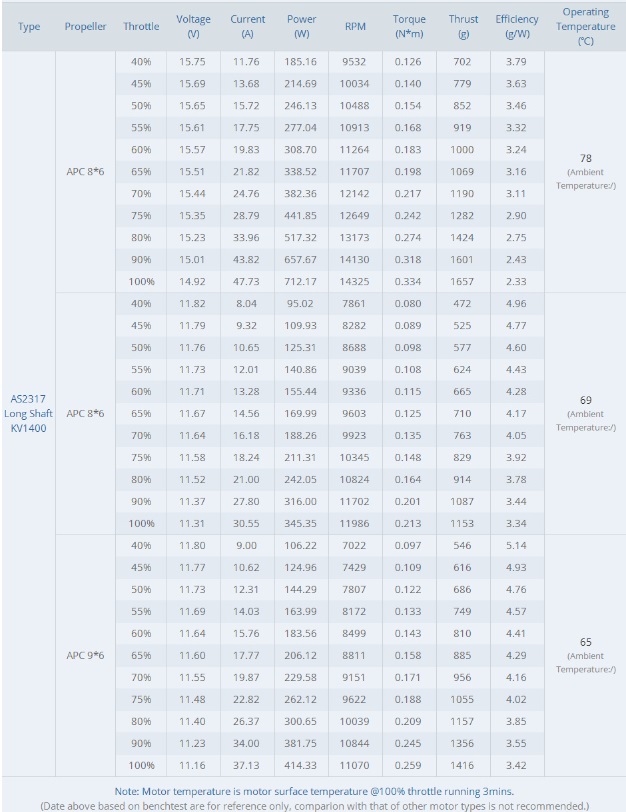Screen dimensions: 626x812
Task: Click the Torque (N*m) column header
Action: [409, 26]
